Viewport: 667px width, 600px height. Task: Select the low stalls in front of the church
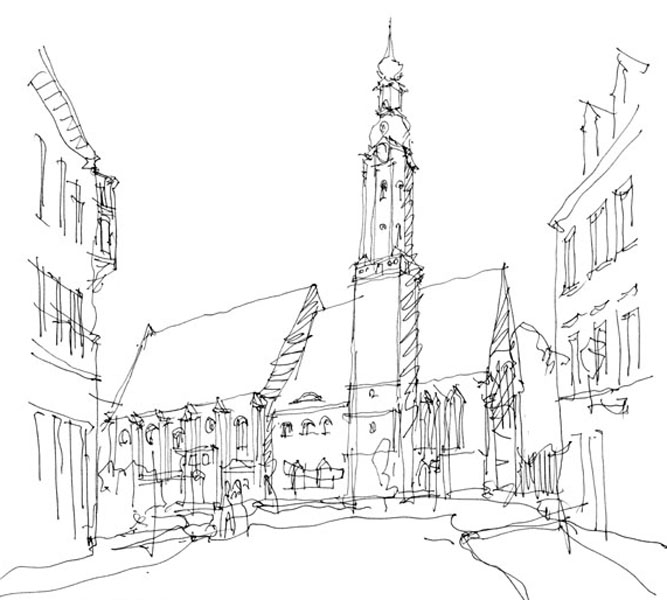pos(308,474)
